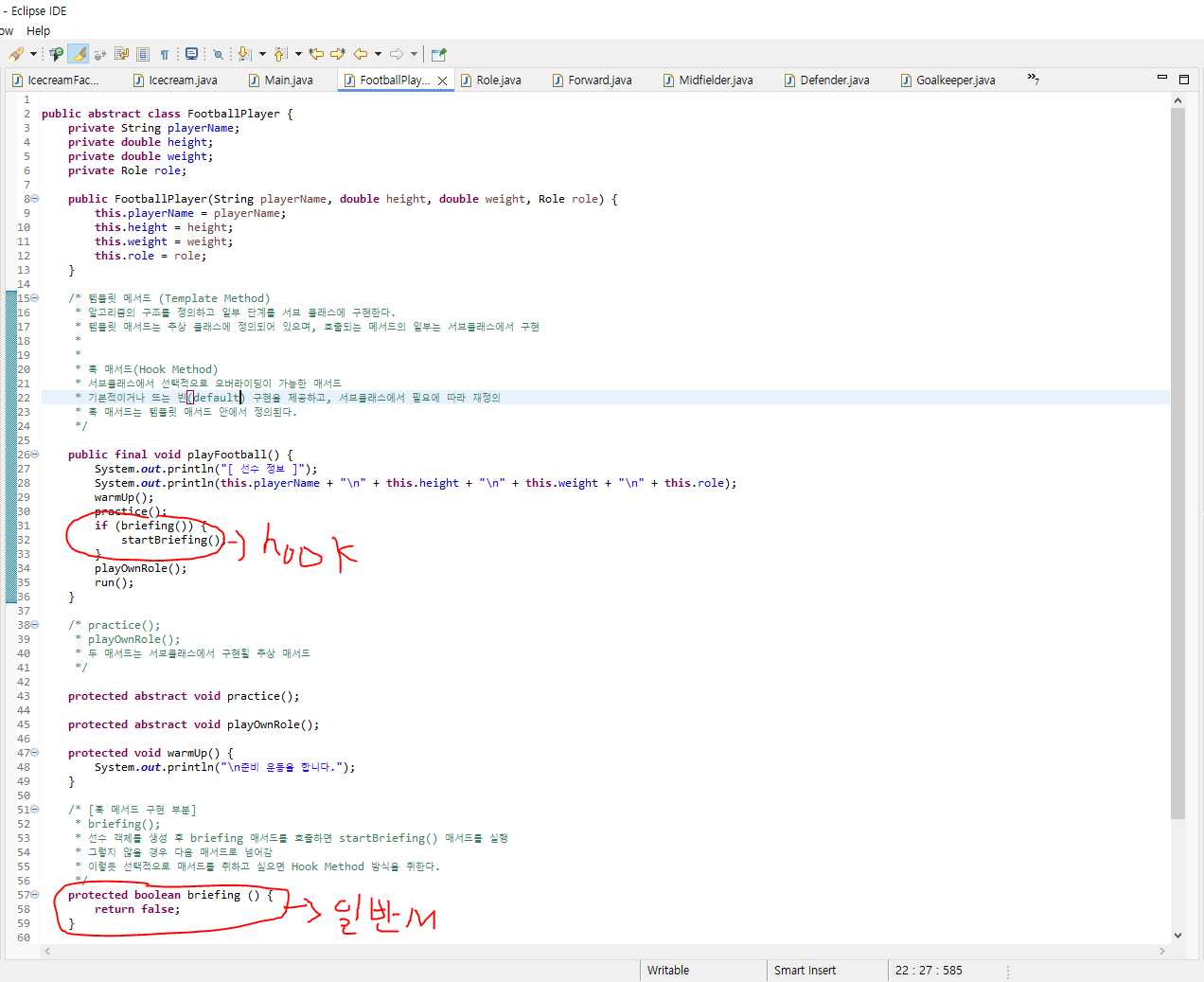Maximize the editor area
The width and height of the screenshot is (1204, 982).
[x=1184, y=79]
